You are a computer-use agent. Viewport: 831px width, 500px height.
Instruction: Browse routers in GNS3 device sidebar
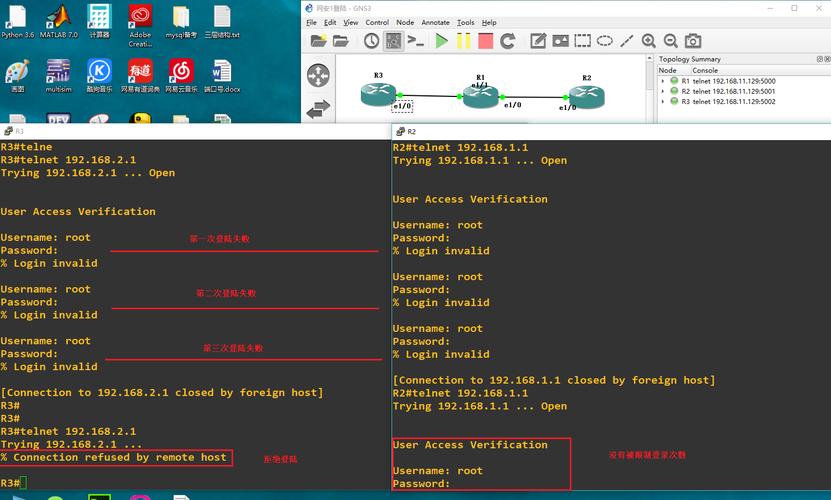[318, 75]
